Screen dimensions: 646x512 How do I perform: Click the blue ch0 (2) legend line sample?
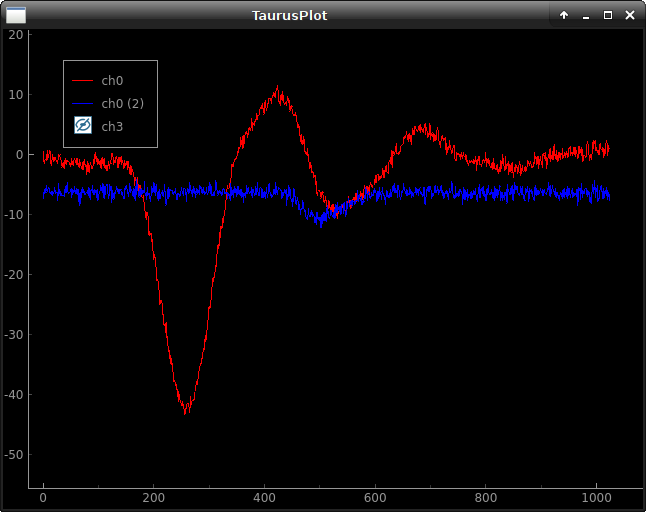coord(83,103)
